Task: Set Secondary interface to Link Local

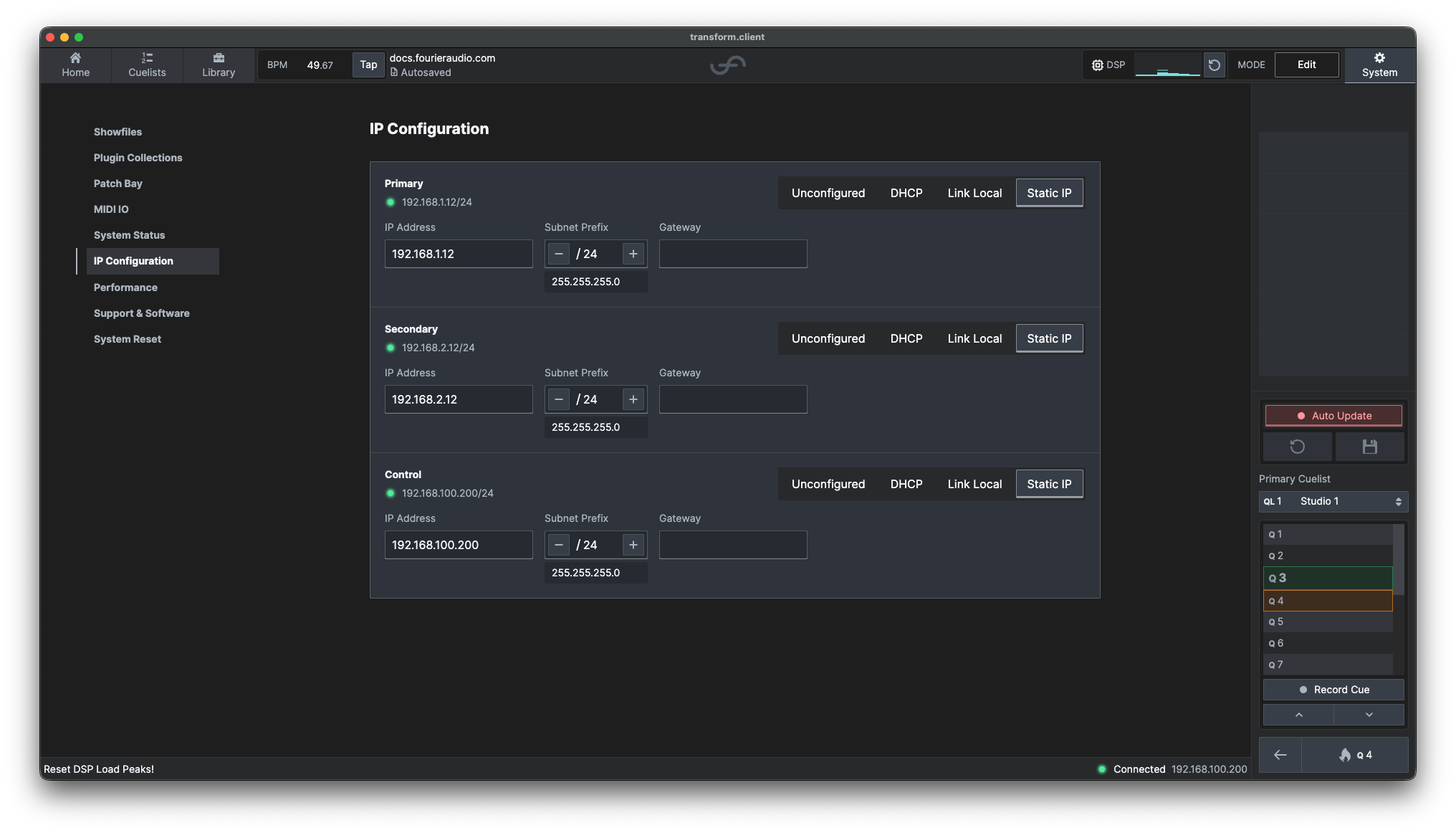Action: [x=974, y=338]
